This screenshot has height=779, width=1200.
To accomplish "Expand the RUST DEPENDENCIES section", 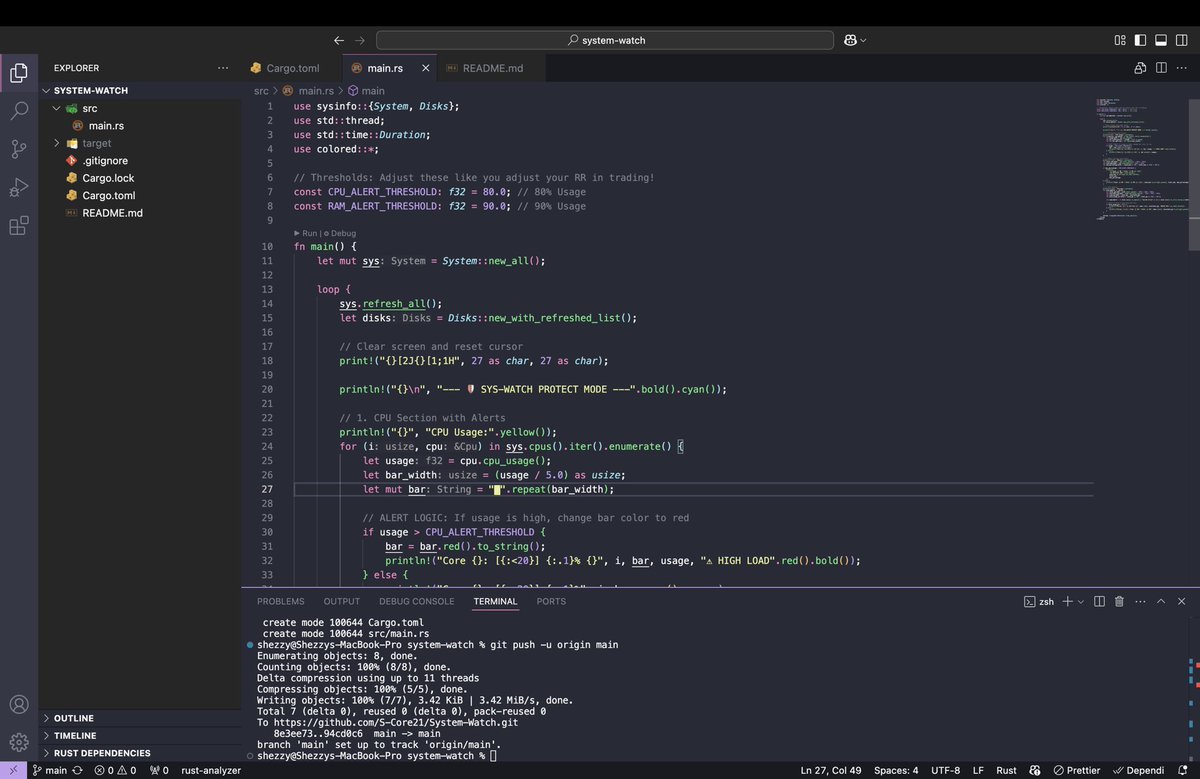I will pos(140,753).
